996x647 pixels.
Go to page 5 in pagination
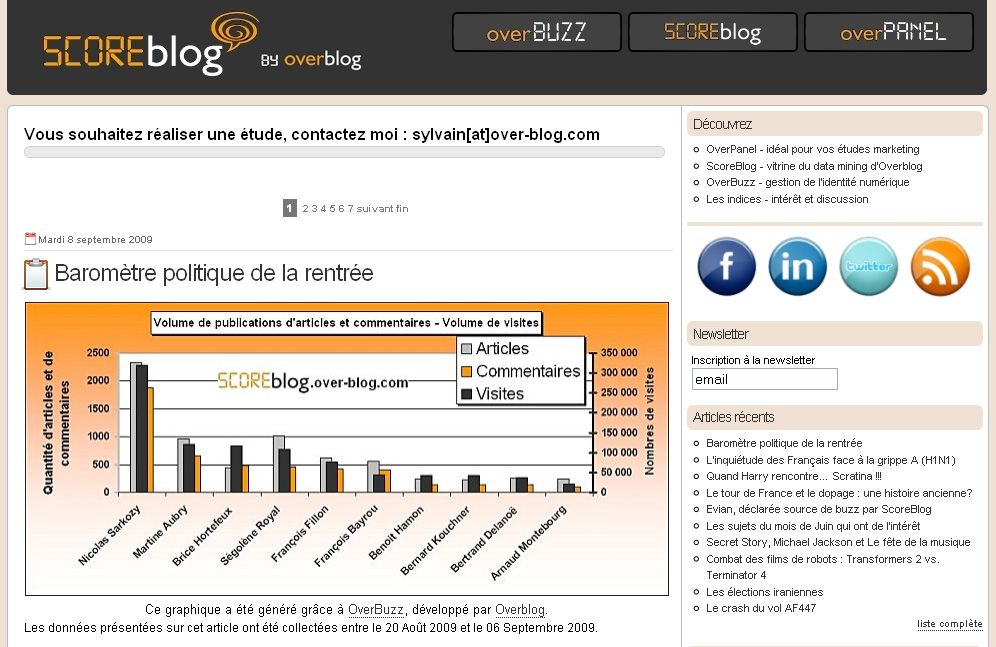click(332, 208)
